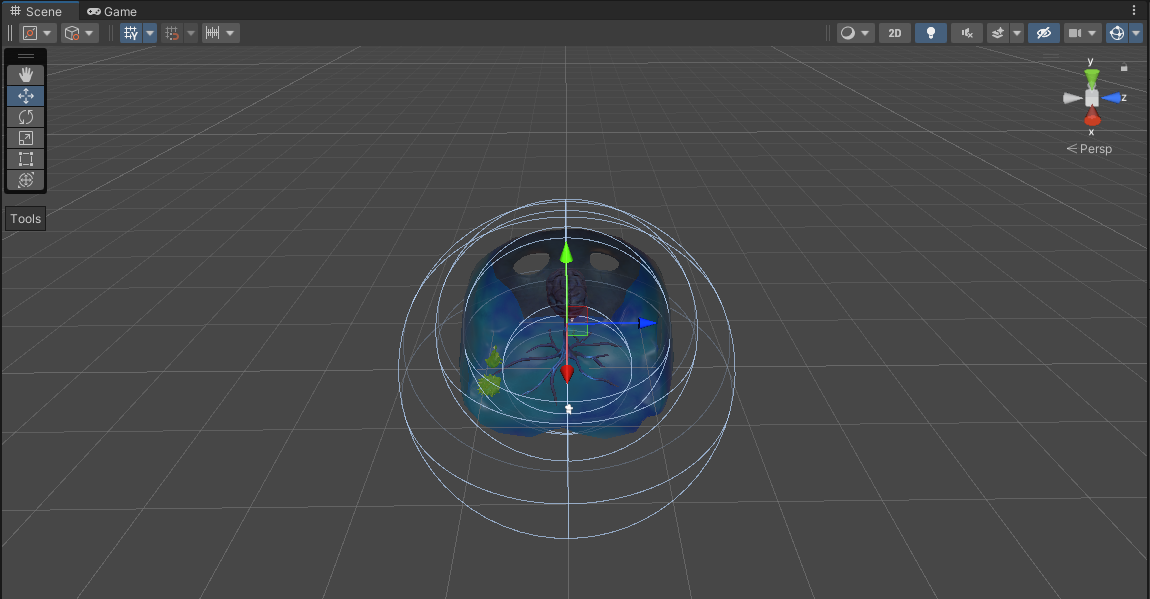Select the Rect tool
The height and width of the screenshot is (599, 1150).
[26, 159]
